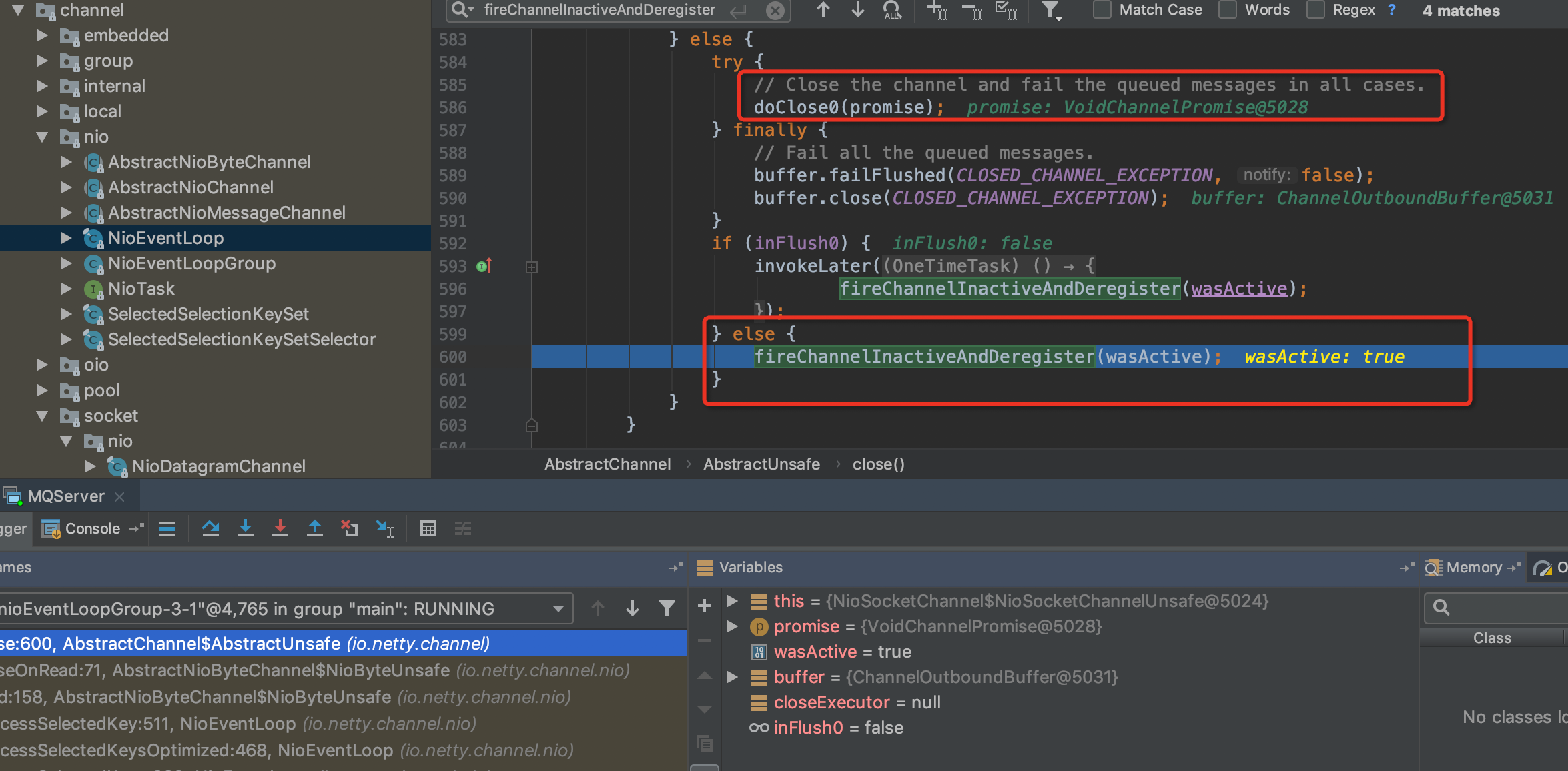Click the Run to Cursor icon
Viewport: 1568px width, 771px height.
(385, 528)
